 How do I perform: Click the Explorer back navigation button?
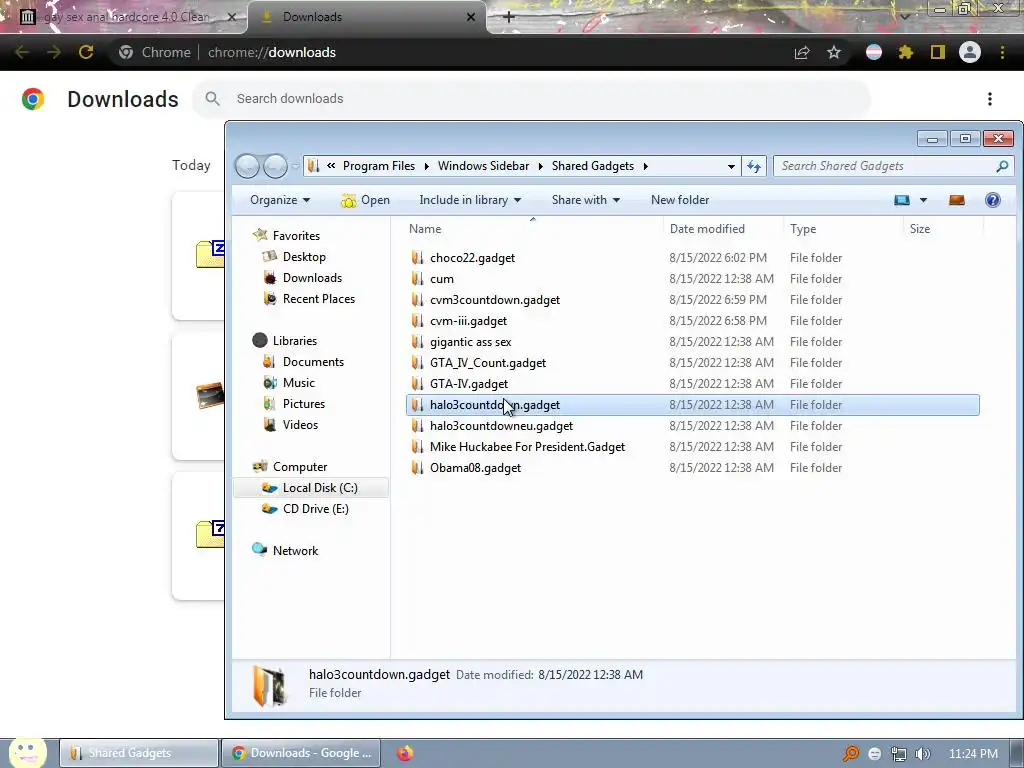pyautogui.click(x=248, y=166)
